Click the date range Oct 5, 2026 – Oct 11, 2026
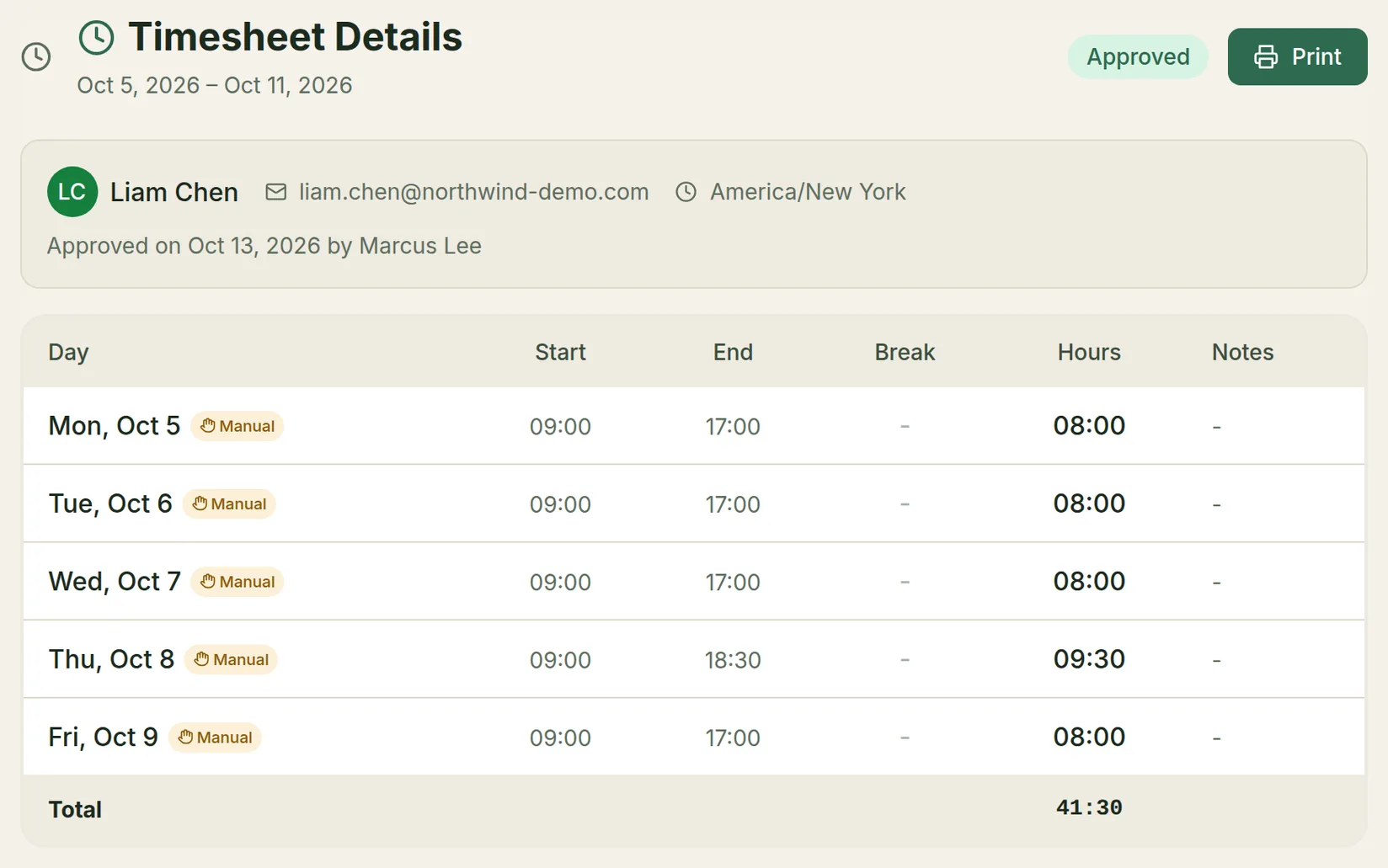Screen dimensions: 1388x868 point(215,85)
